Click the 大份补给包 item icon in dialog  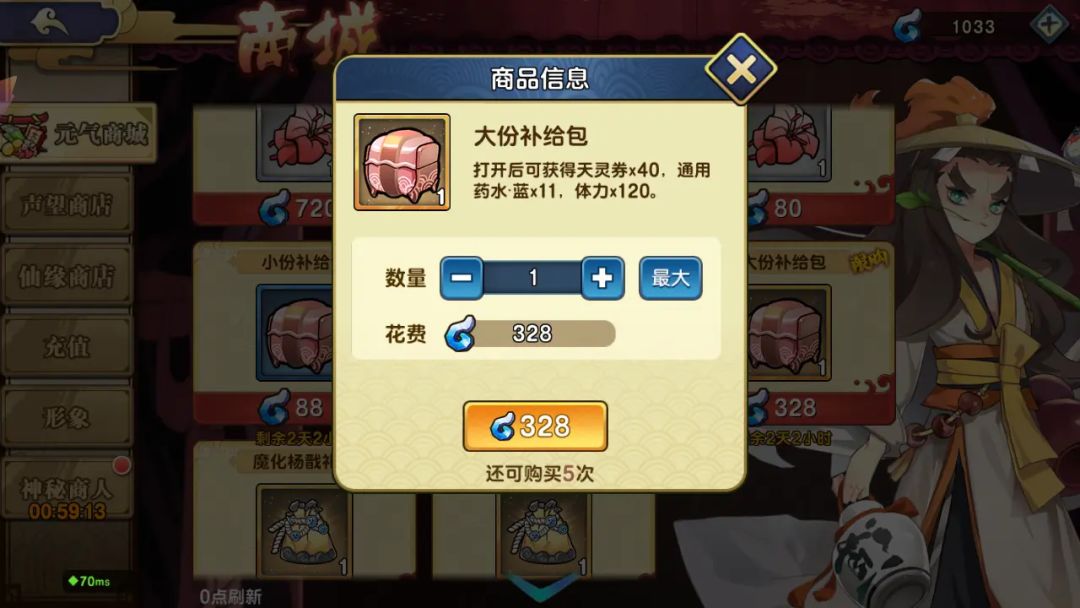tap(402, 163)
